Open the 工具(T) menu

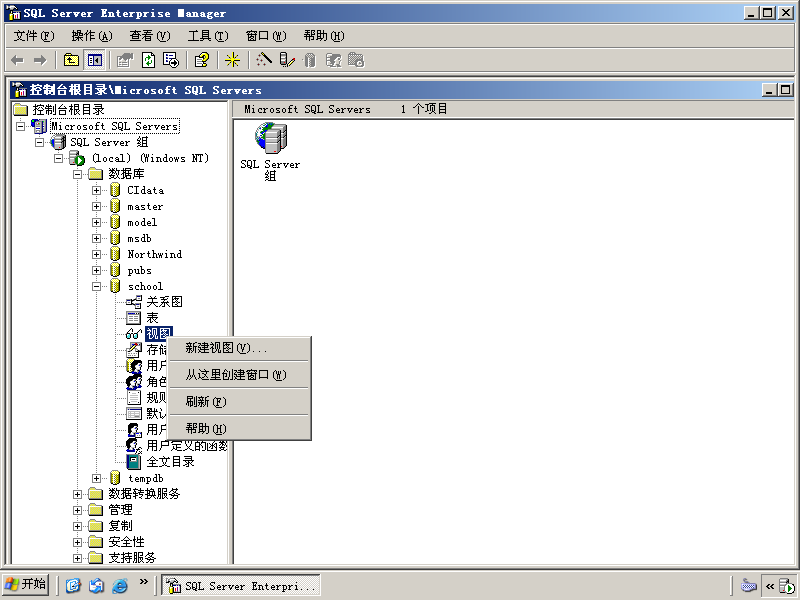(208, 36)
